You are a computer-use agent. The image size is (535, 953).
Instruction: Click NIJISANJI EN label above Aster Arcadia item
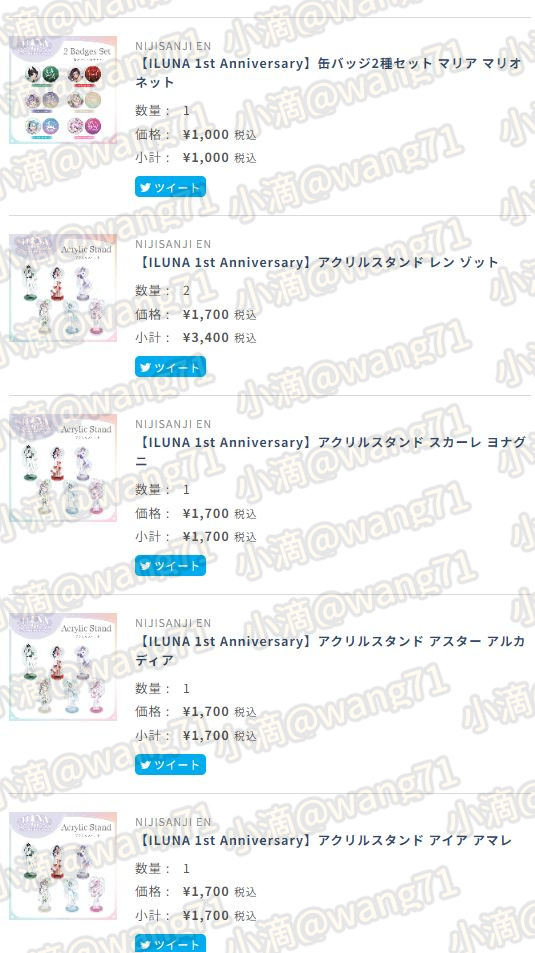(173, 623)
